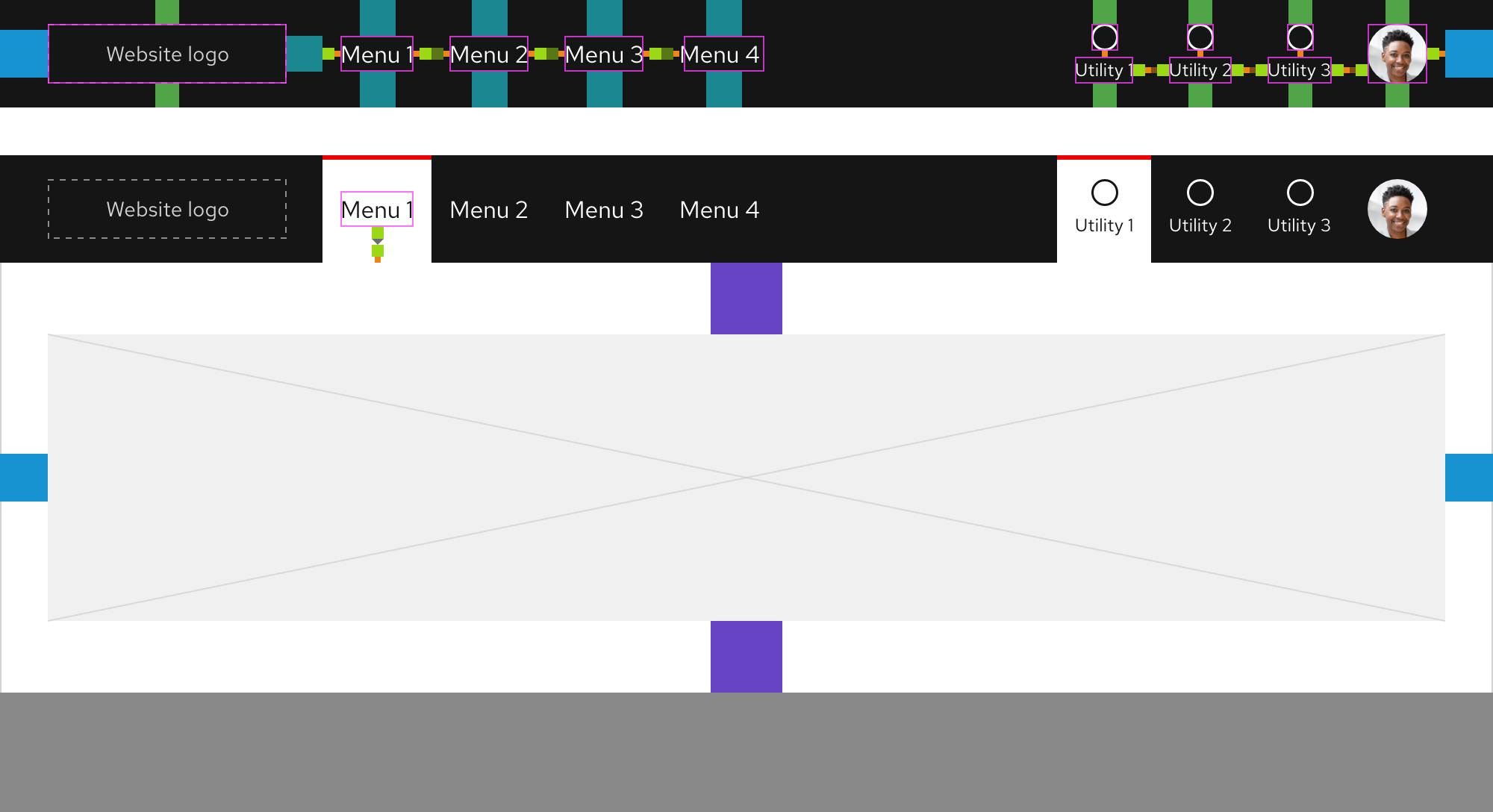This screenshot has width=1493, height=812.
Task: Click the dashed Website logo placeholder
Action: [x=167, y=209]
